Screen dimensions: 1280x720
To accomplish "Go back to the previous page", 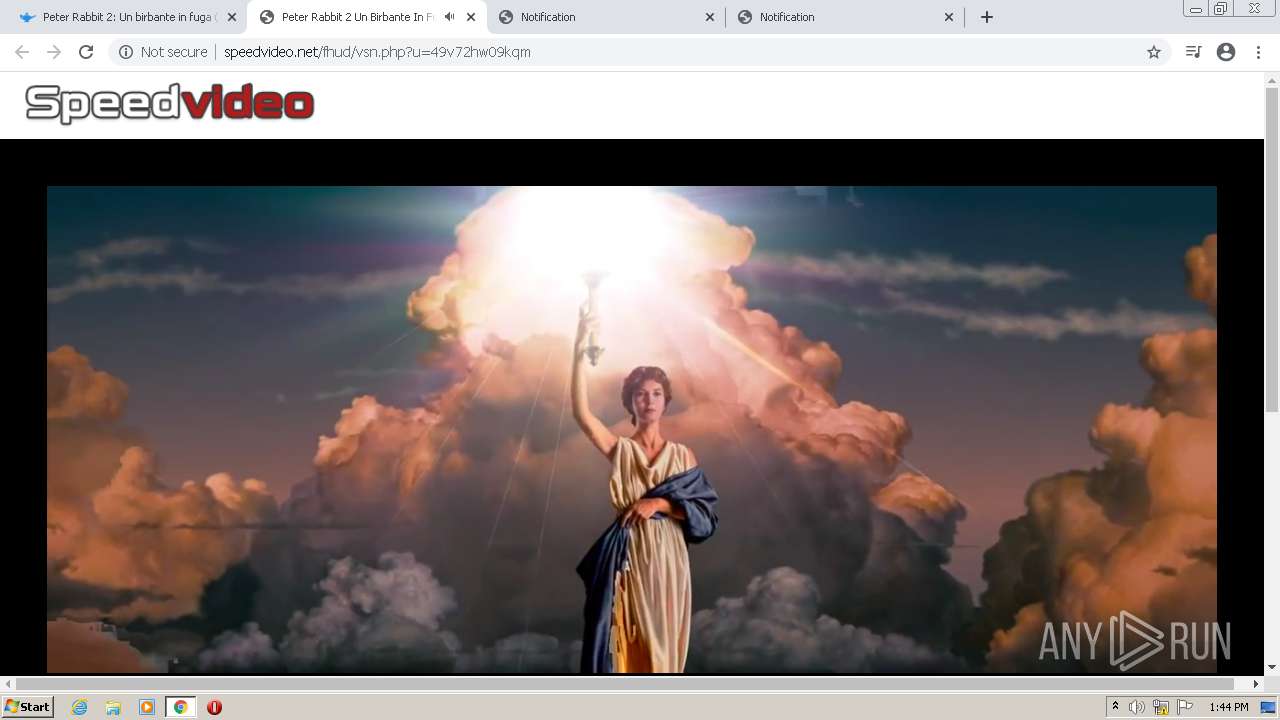I will tap(22, 52).
